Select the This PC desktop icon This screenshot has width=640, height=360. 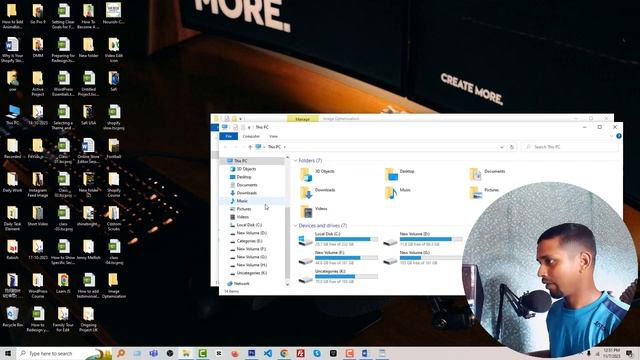pyautogui.click(x=12, y=115)
